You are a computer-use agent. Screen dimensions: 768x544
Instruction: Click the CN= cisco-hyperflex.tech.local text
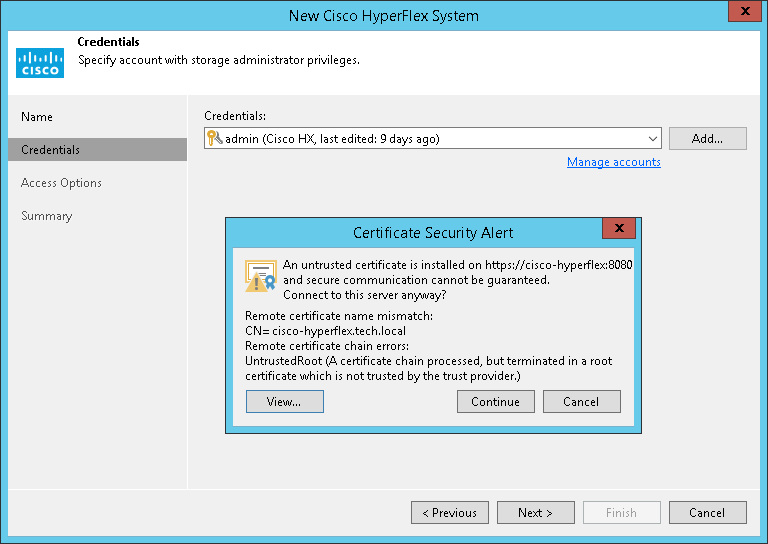(325, 331)
